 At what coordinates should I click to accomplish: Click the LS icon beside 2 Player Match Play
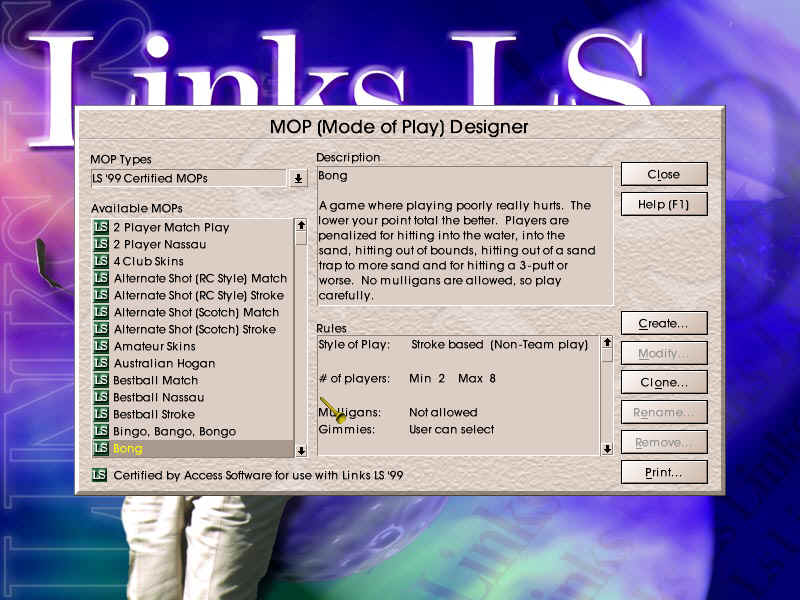[101, 227]
